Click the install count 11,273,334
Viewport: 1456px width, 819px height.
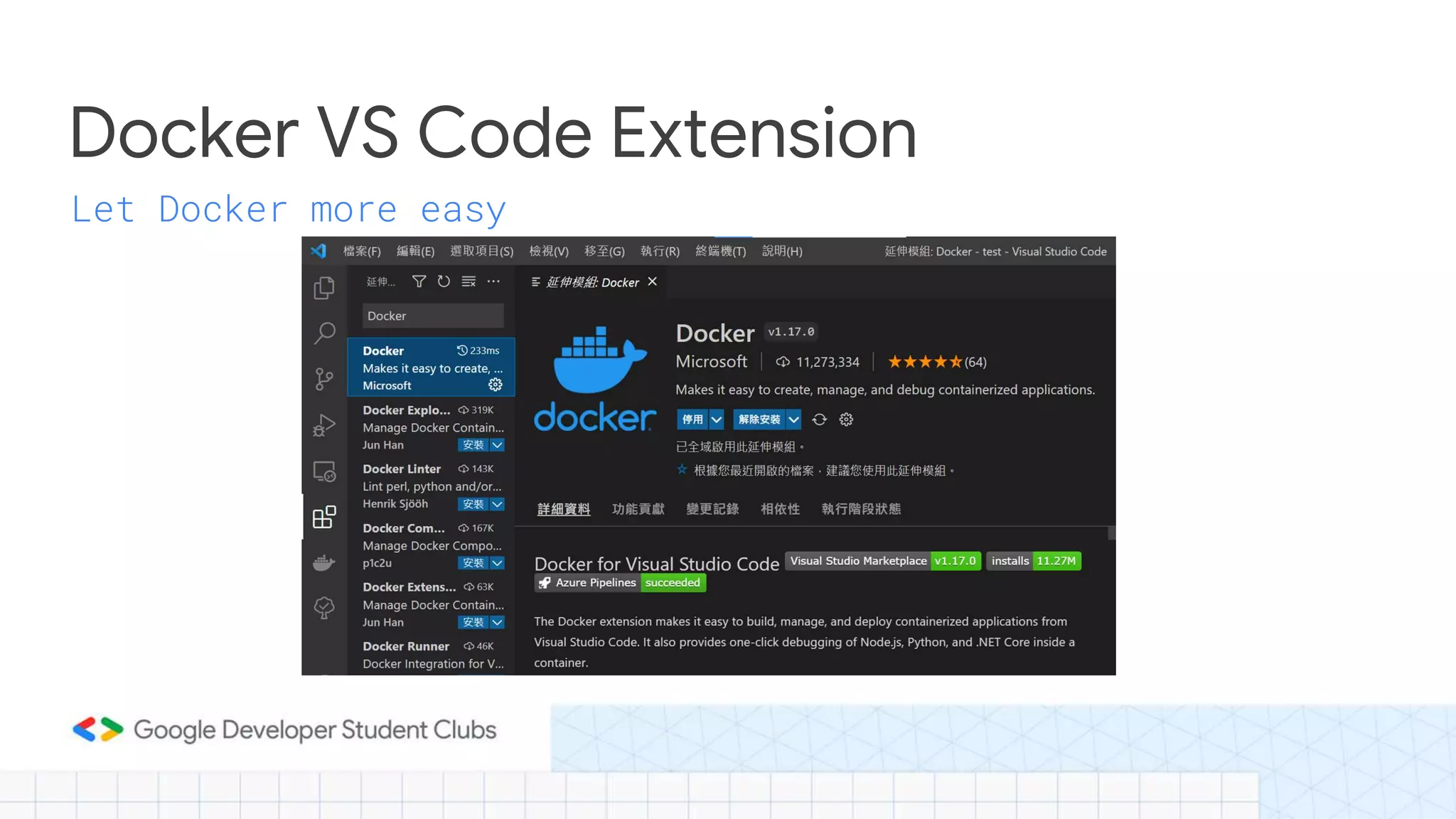tap(818, 362)
